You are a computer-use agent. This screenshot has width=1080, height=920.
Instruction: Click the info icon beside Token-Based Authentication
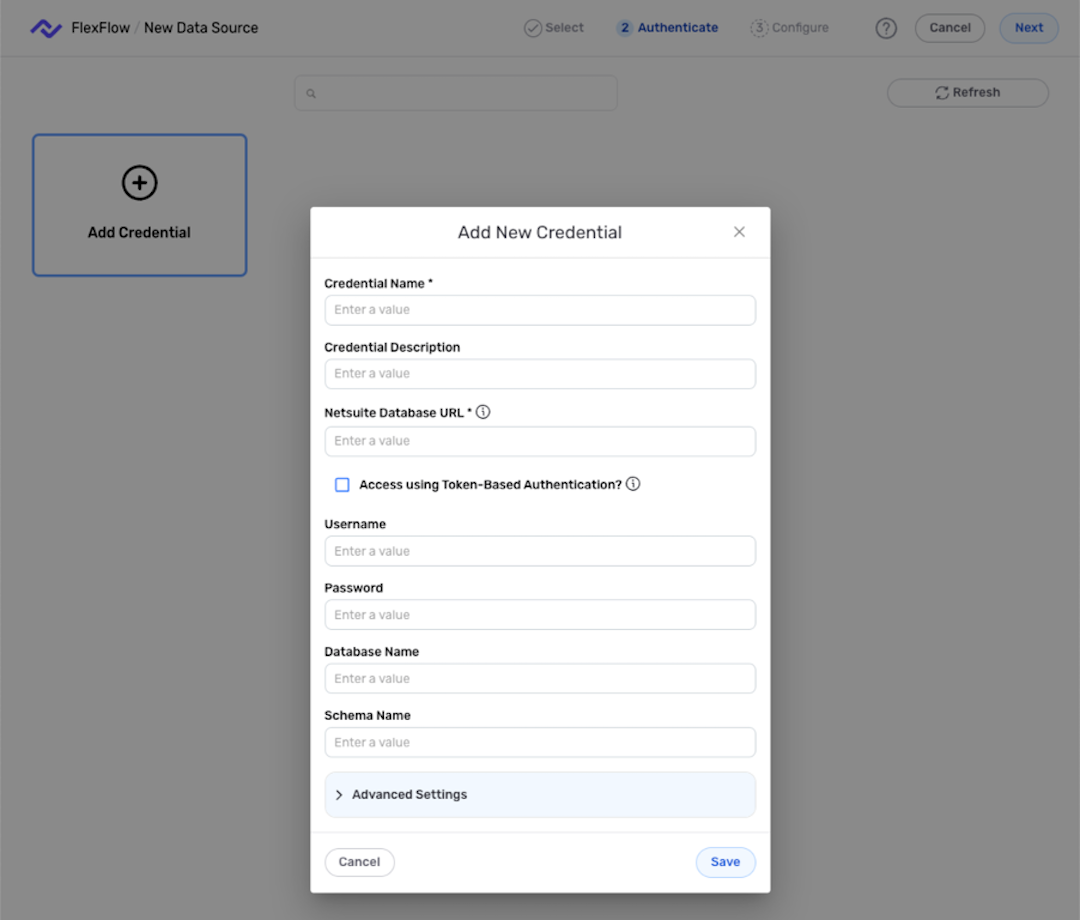click(x=633, y=484)
